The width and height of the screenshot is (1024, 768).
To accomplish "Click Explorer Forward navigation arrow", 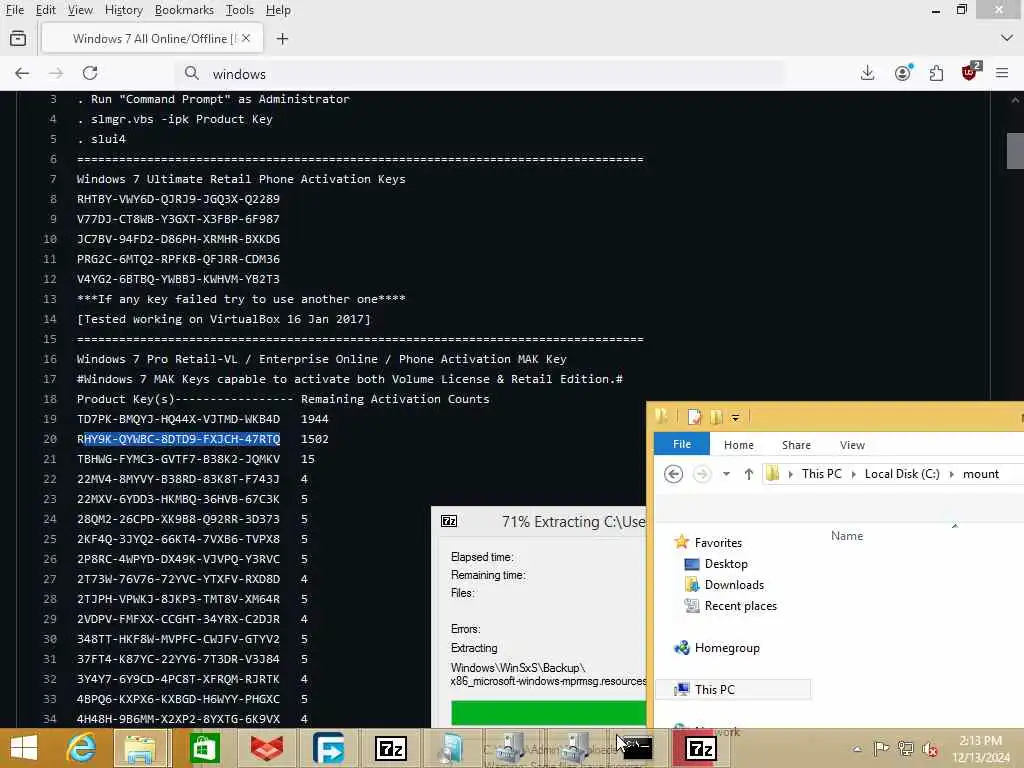I will 702,473.
